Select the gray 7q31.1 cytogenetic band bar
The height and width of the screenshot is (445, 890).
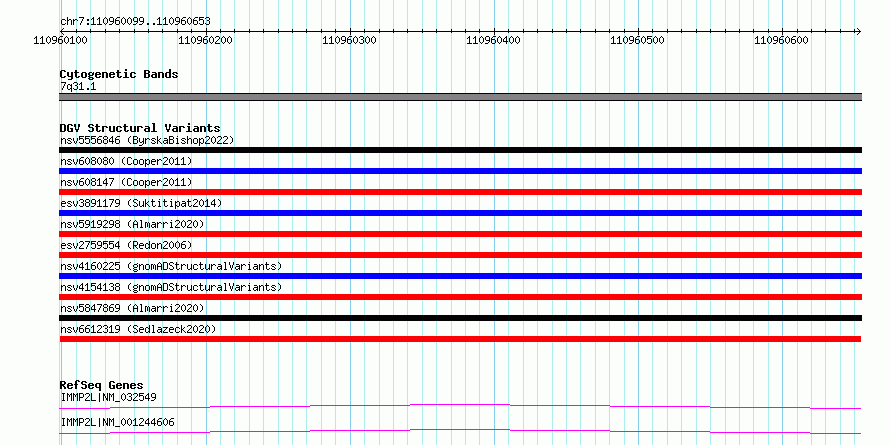point(461,97)
